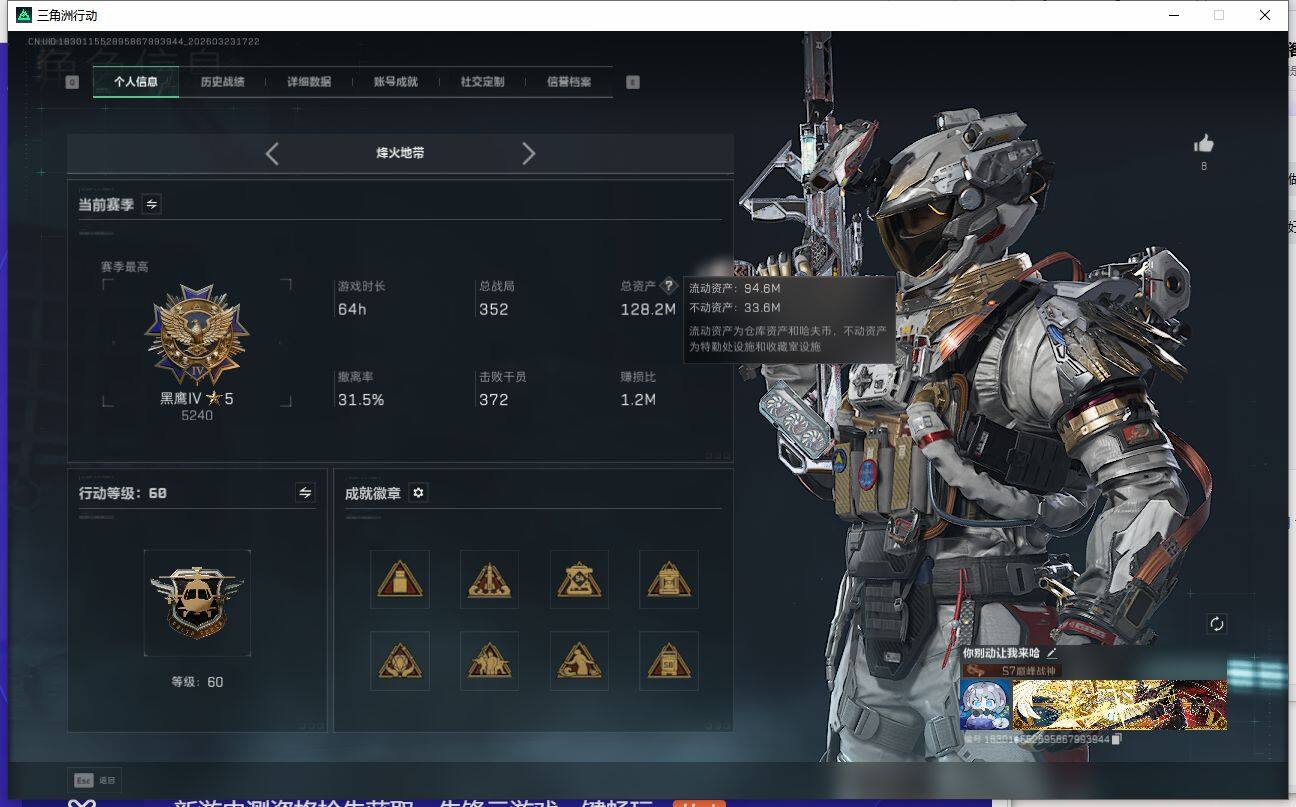
Task: Go to previous game mode with left arrow
Action: (x=272, y=153)
